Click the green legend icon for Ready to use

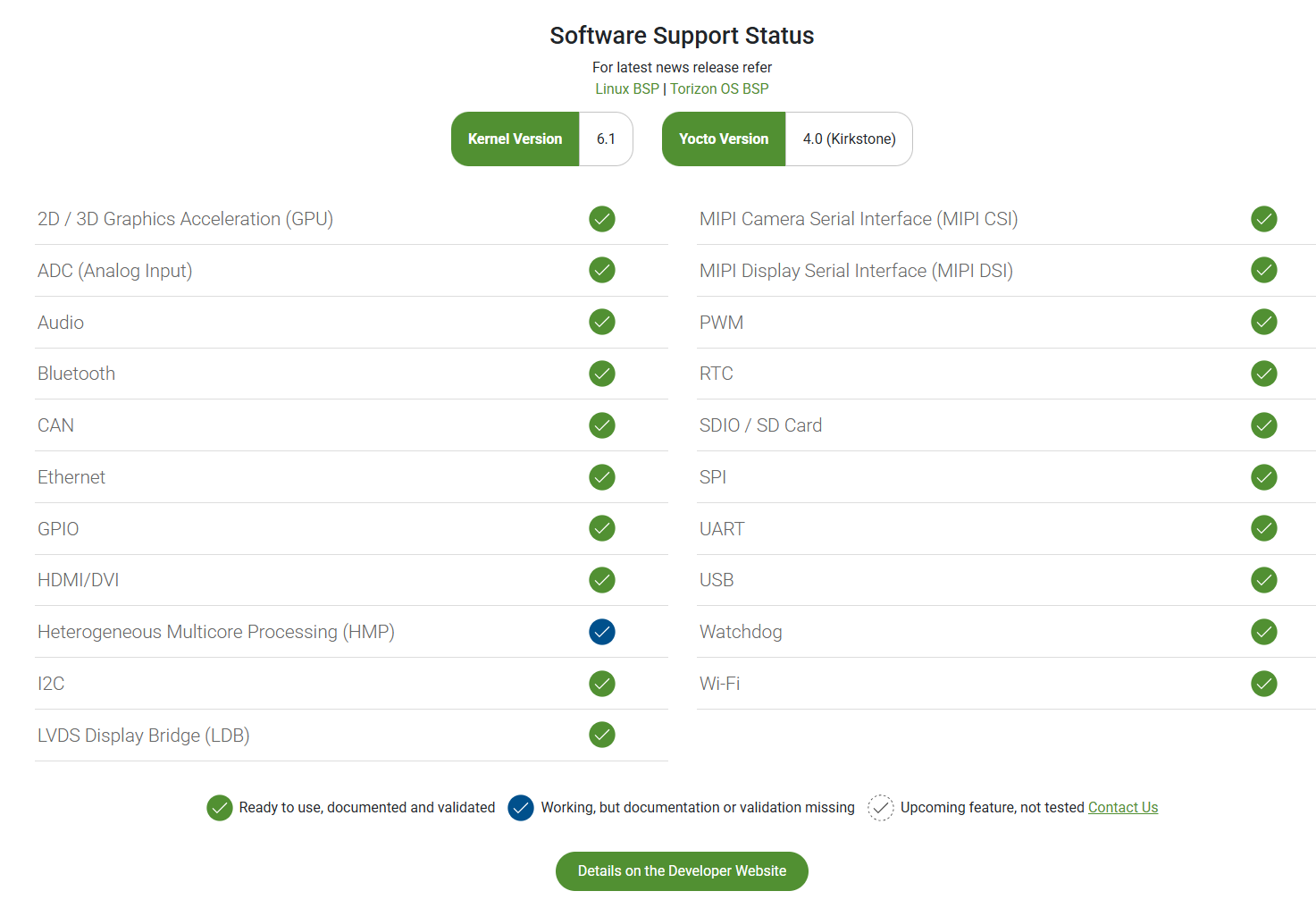pyautogui.click(x=220, y=808)
